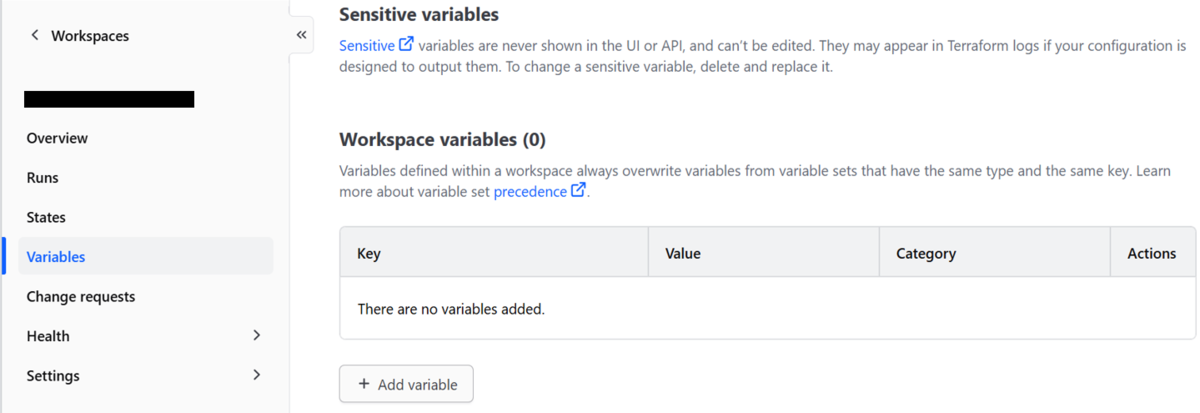Follow the Sensitive documentation link
The height and width of the screenshot is (413, 1200).
coord(366,45)
